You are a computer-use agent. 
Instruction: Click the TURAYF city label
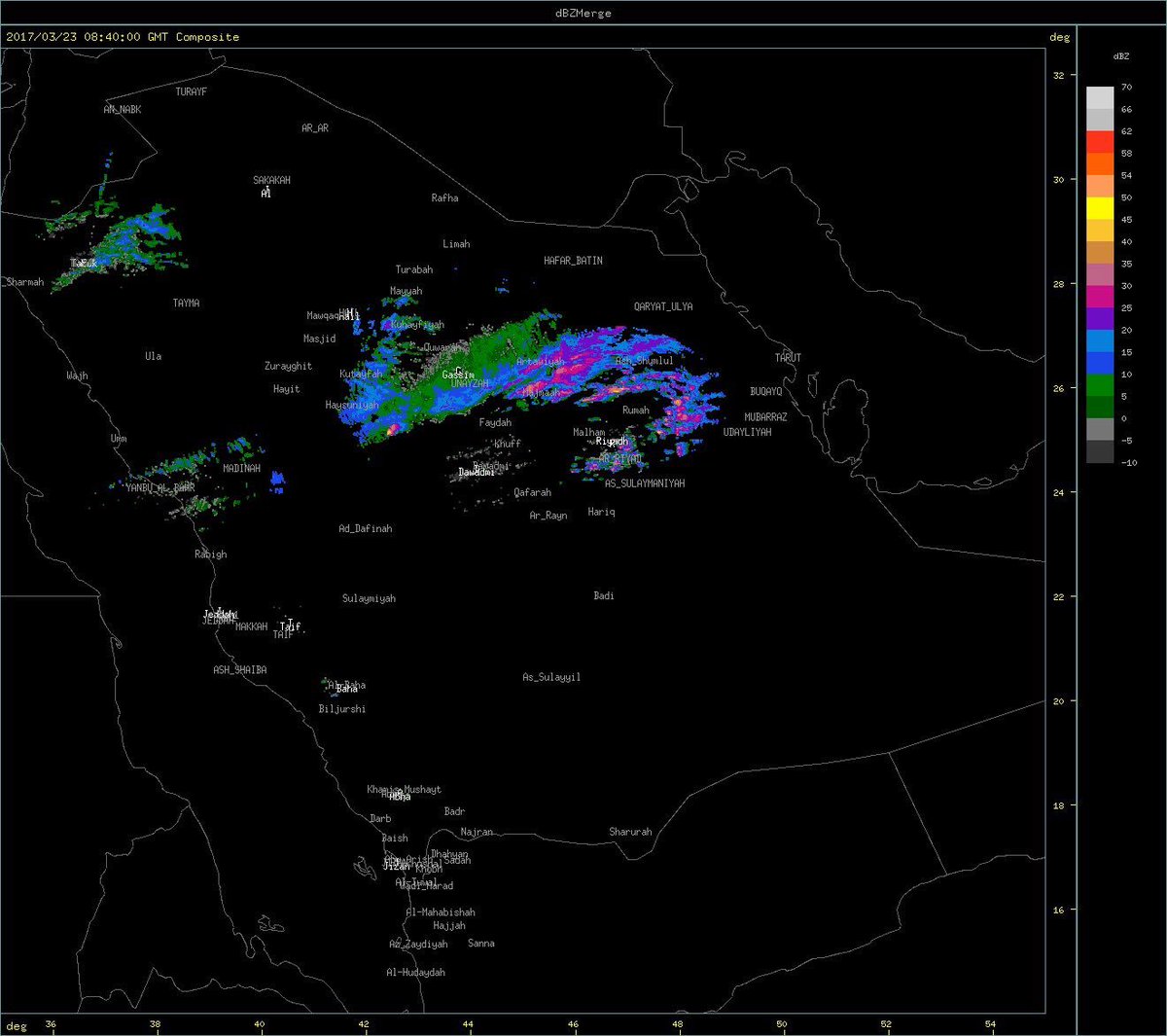(192, 92)
